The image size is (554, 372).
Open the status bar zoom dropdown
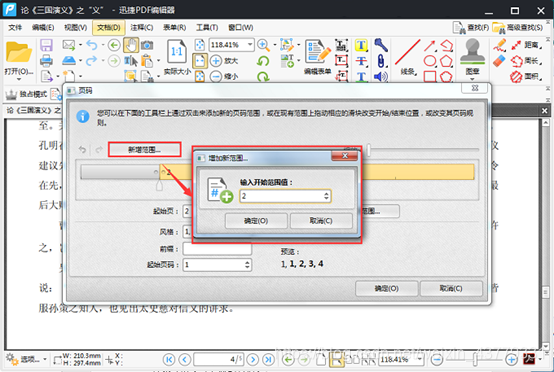tap(419, 359)
